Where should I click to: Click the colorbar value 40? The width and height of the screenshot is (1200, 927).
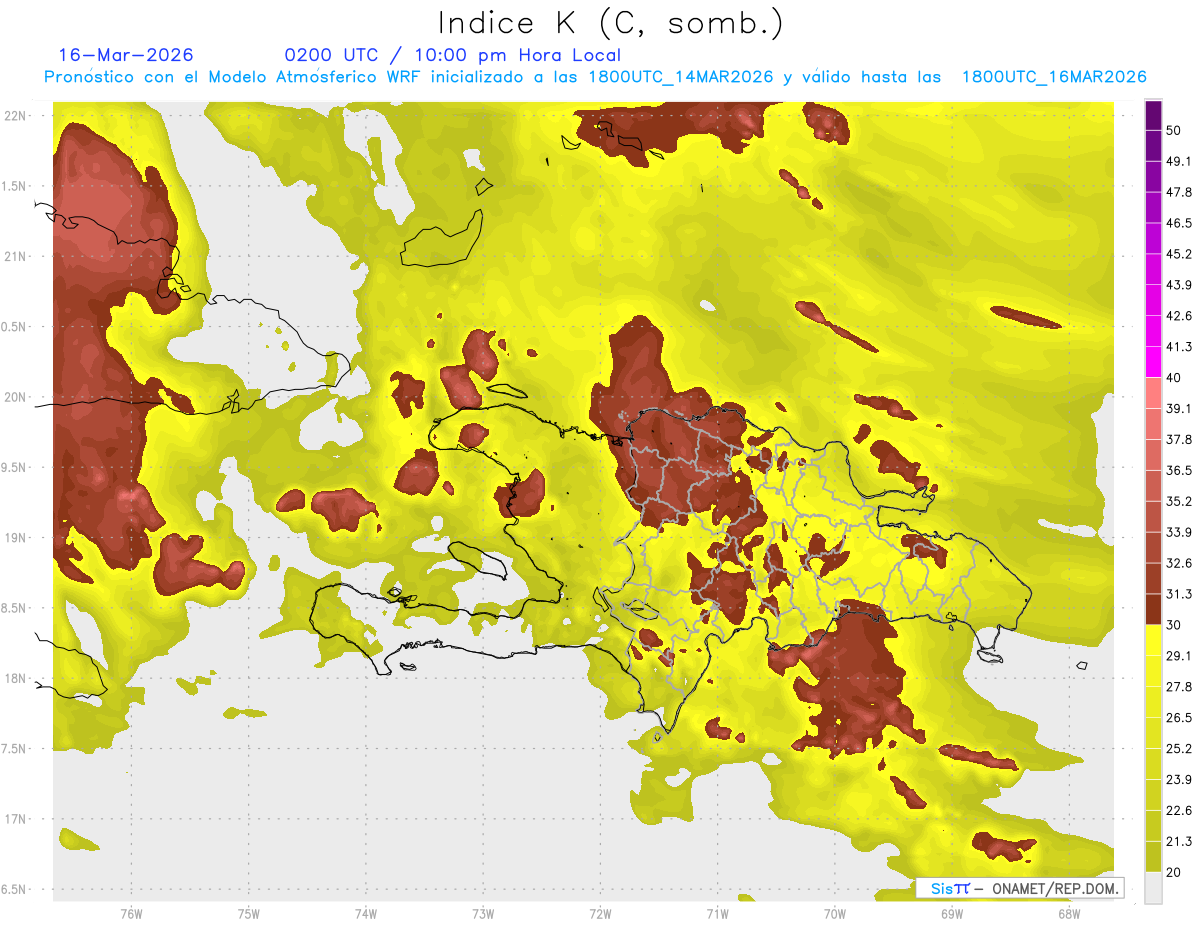(x=1174, y=378)
